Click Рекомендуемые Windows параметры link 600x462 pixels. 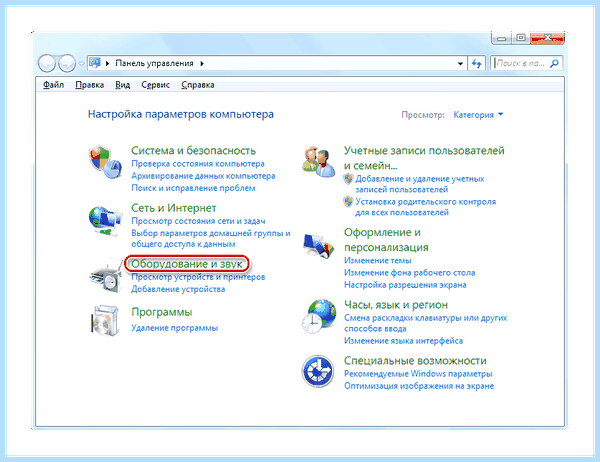pyautogui.click(x=418, y=374)
